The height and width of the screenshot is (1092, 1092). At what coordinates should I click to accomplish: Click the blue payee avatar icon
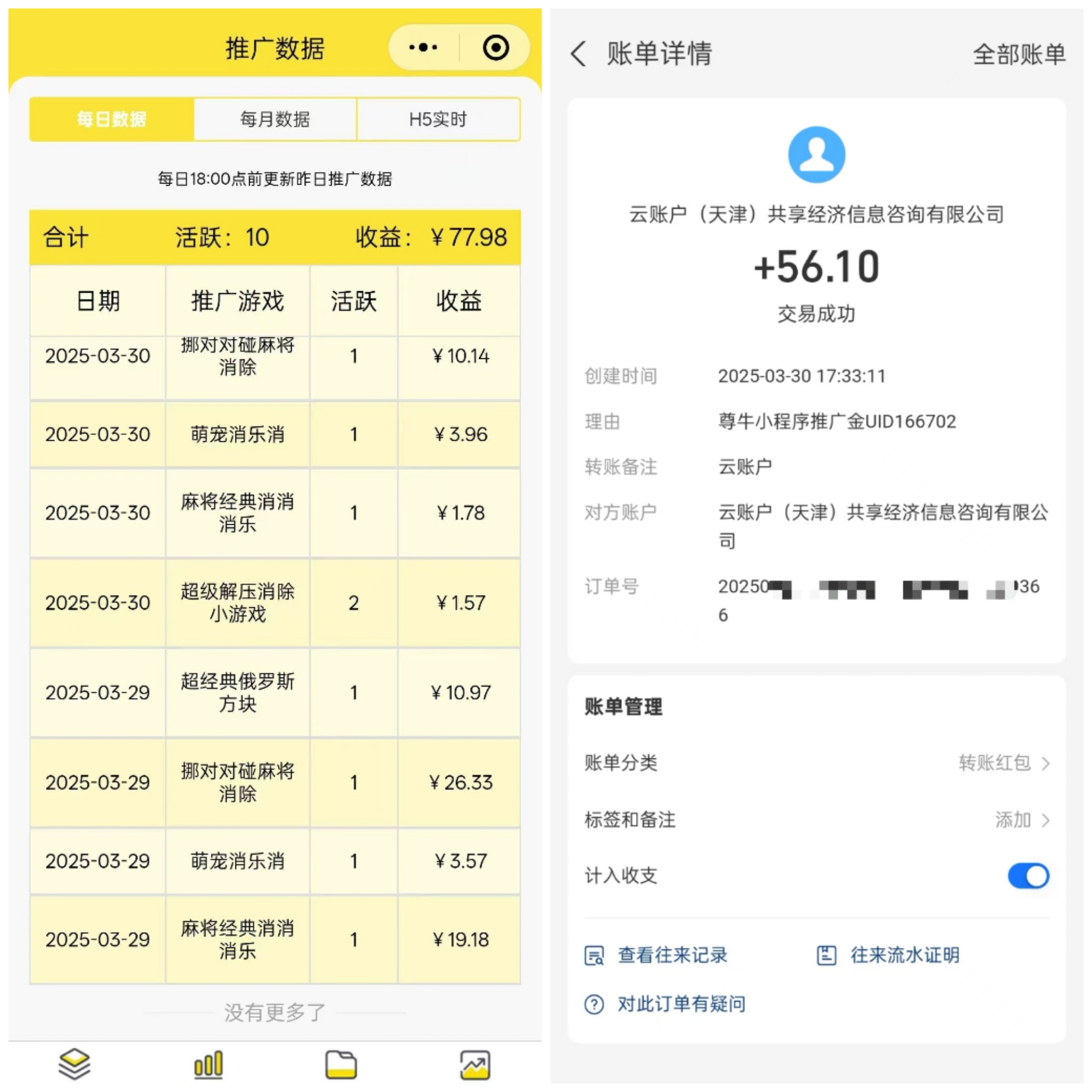pyautogui.click(x=816, y=154)
